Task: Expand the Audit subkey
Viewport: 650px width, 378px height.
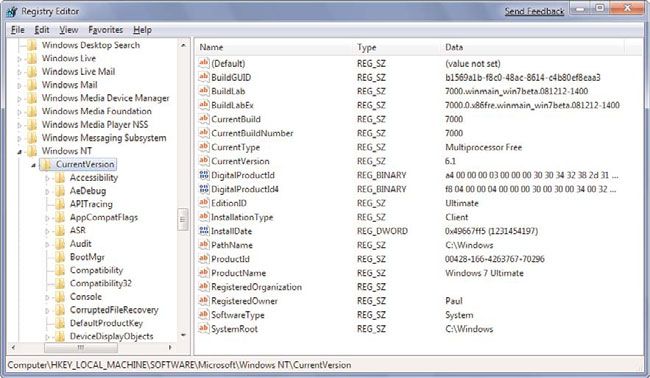Action: pos(47,245)
